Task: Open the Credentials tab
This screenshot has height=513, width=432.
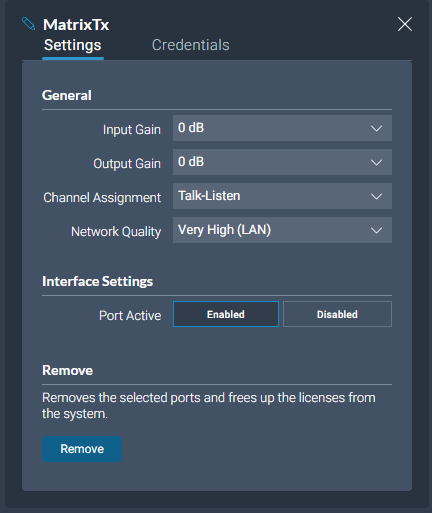Action: [191, 45]
